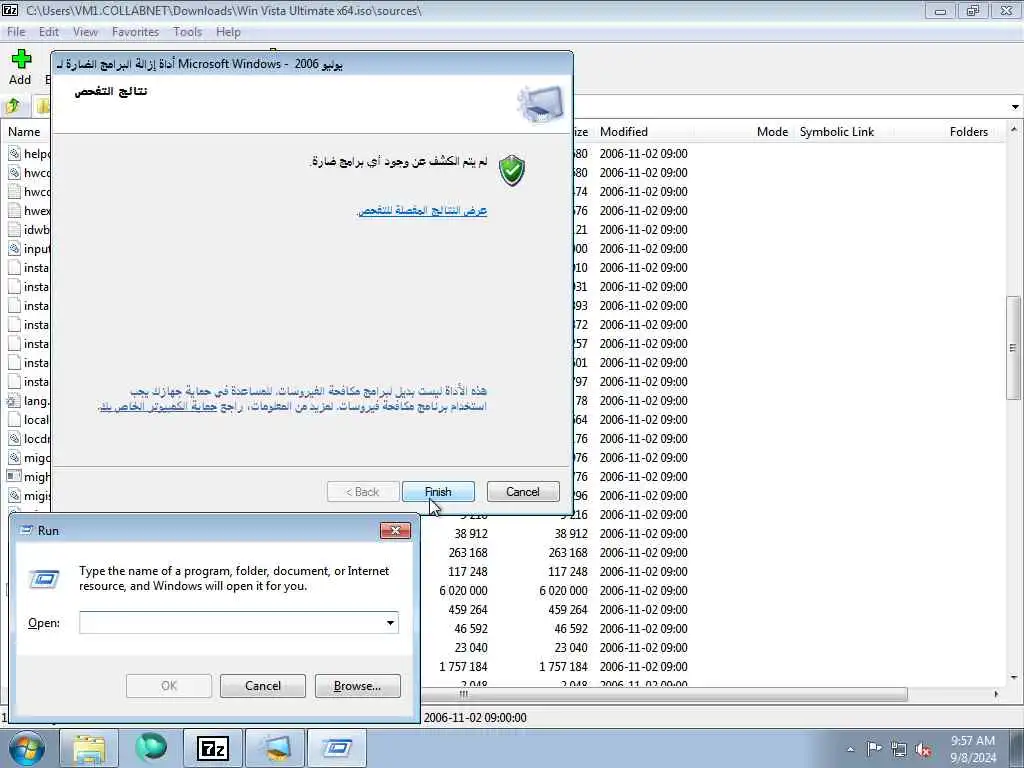The height and width of the screenshot is (768, 1024).
Task: Click the muted volume tray icon
Action: tap(923, 749)
